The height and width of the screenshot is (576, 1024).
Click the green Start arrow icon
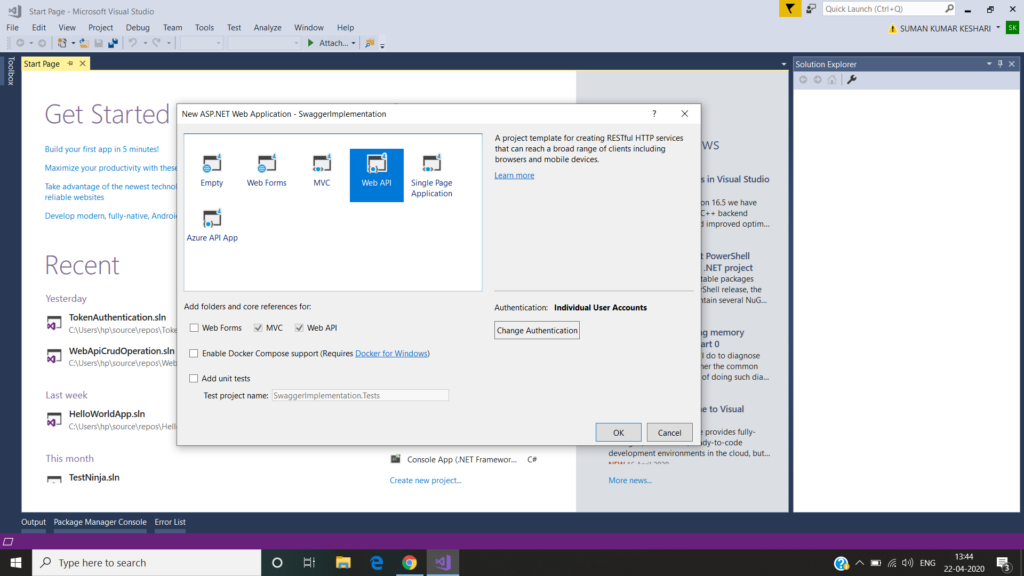coord(311,43)
